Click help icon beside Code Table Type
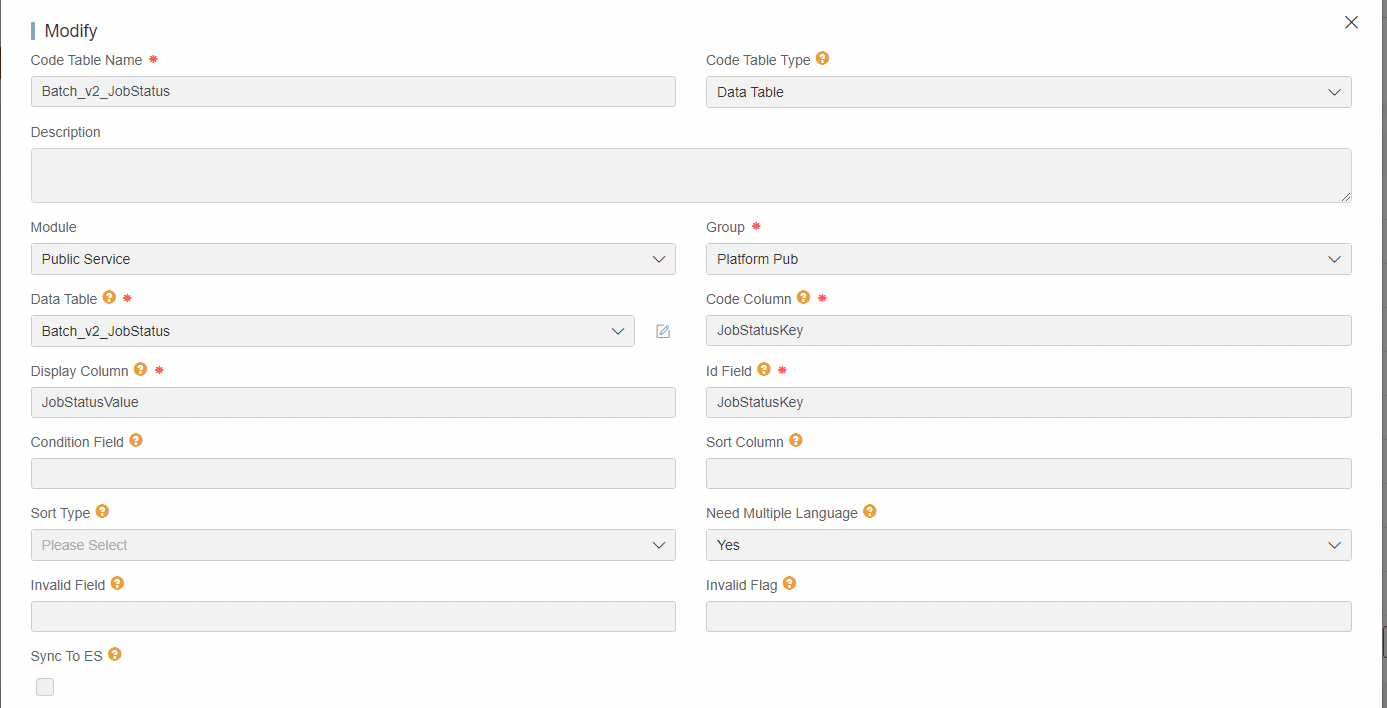Viewport: 1387px width, 708px height. 822,59
